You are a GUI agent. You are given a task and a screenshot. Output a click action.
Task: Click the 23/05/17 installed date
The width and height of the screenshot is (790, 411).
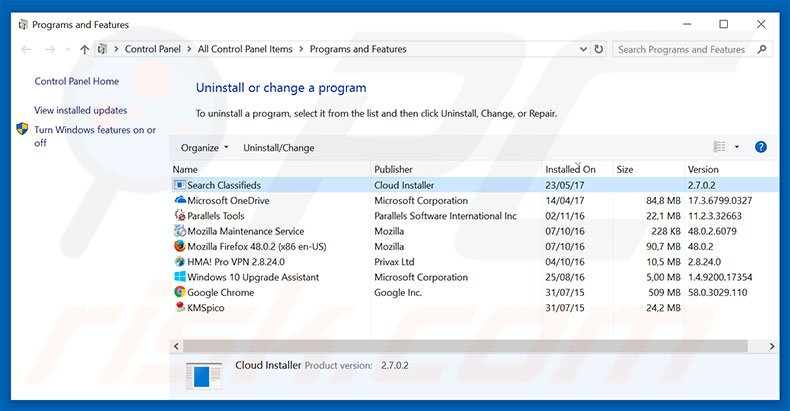[x=565, y=185]
